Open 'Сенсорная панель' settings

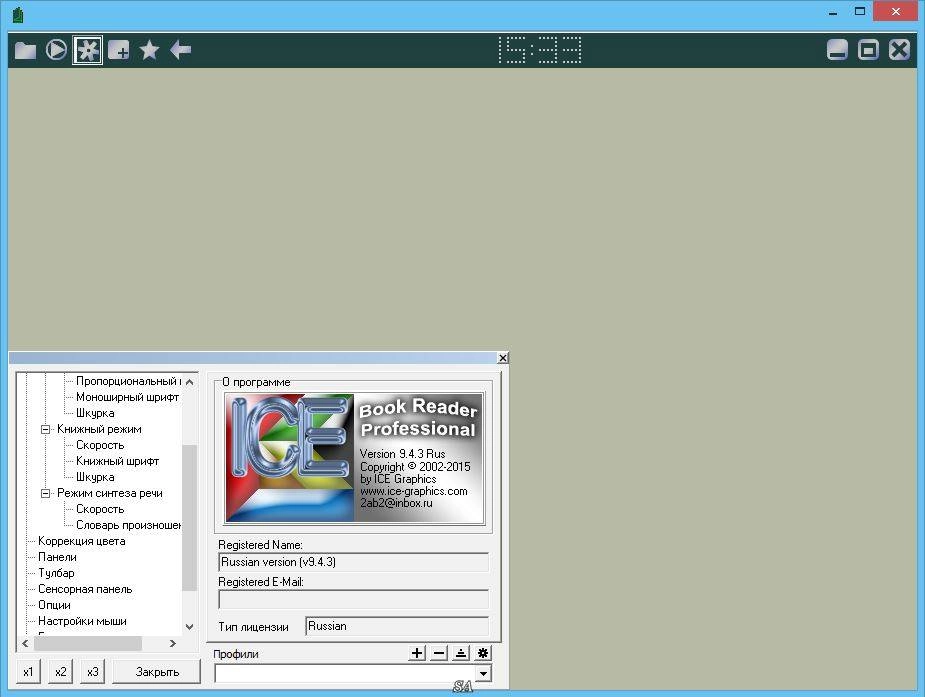point(85,588)
